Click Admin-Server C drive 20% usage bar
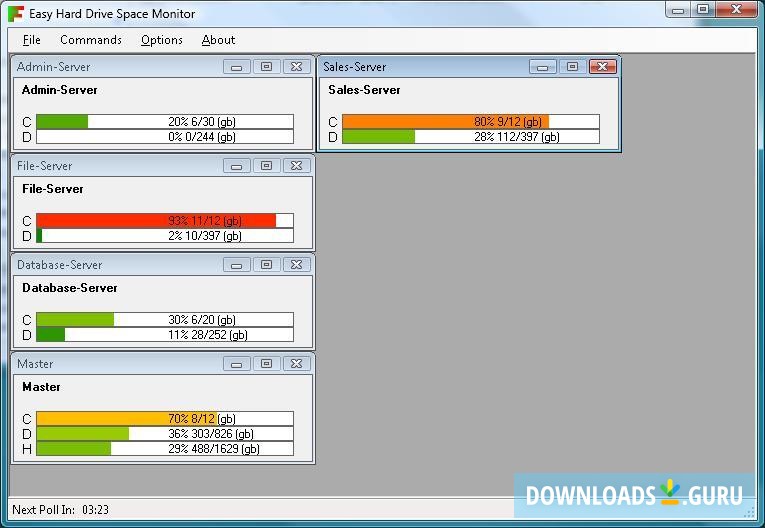The image size is (765, 528). click(x=165, y=122)
